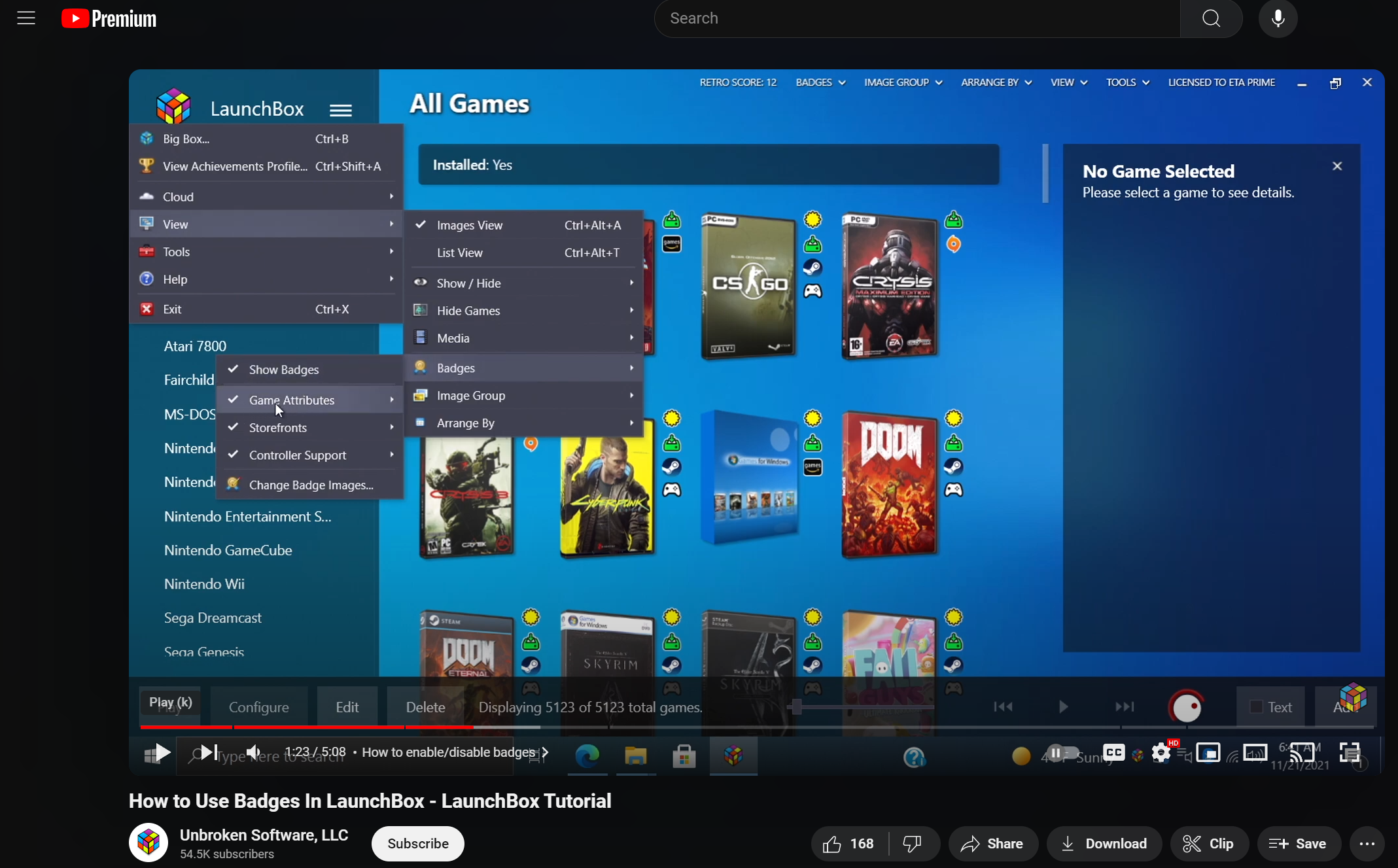The height and width of the screenshot is (868, 1398).
Task: Toggle the autoplay switch
Action: (x=1062, y=753)
